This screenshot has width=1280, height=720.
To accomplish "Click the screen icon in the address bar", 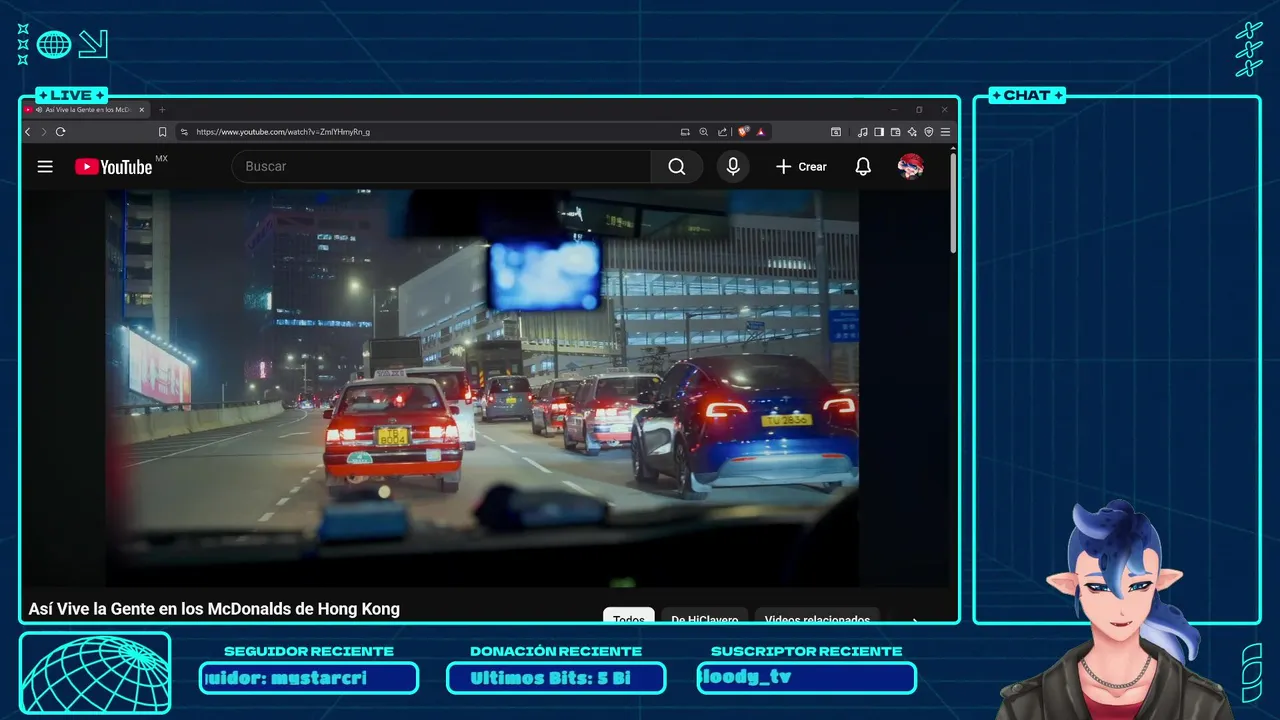I will click(685, 132).
